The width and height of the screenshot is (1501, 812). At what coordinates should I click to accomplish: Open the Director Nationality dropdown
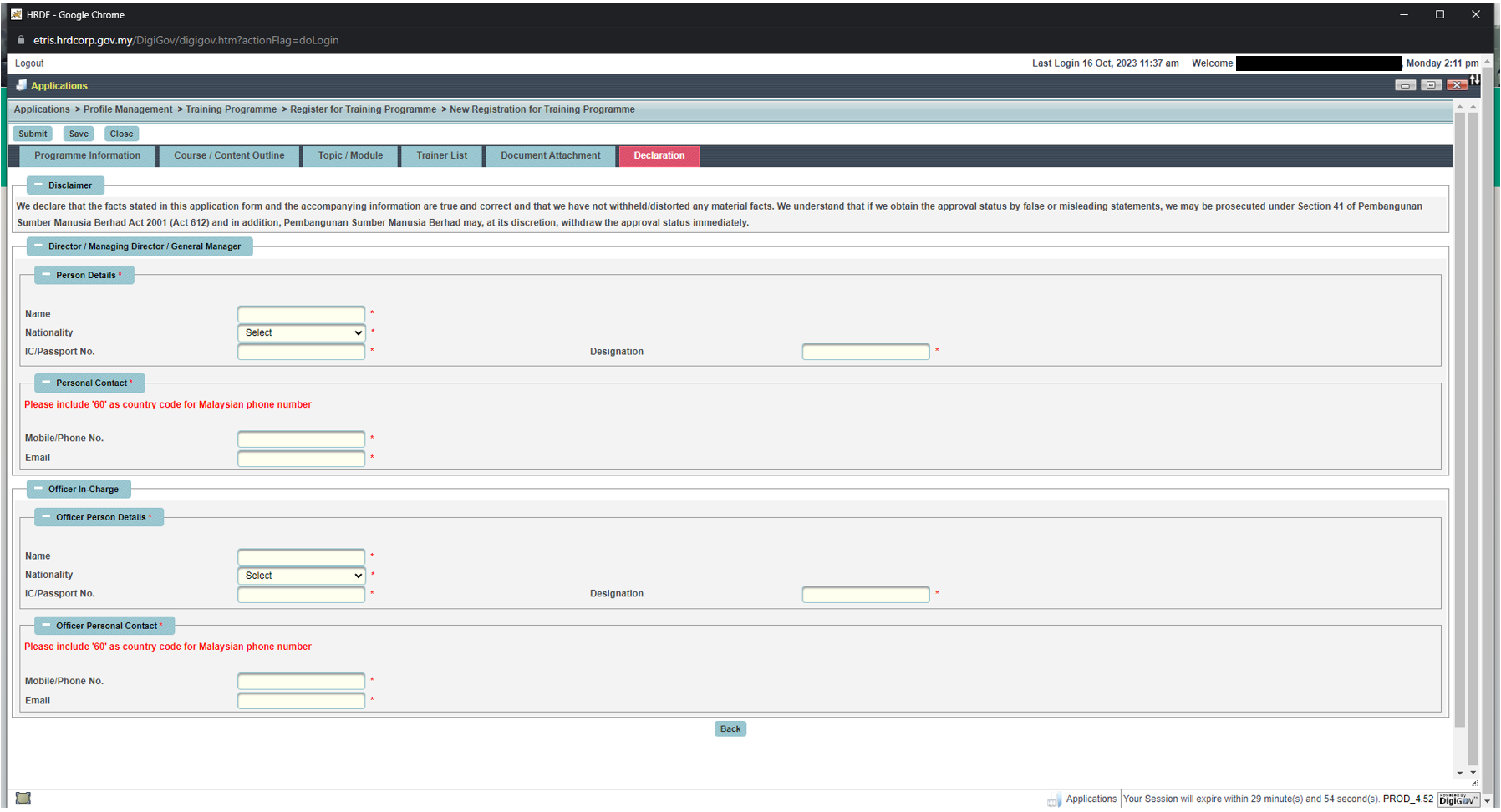pos(302,332)
